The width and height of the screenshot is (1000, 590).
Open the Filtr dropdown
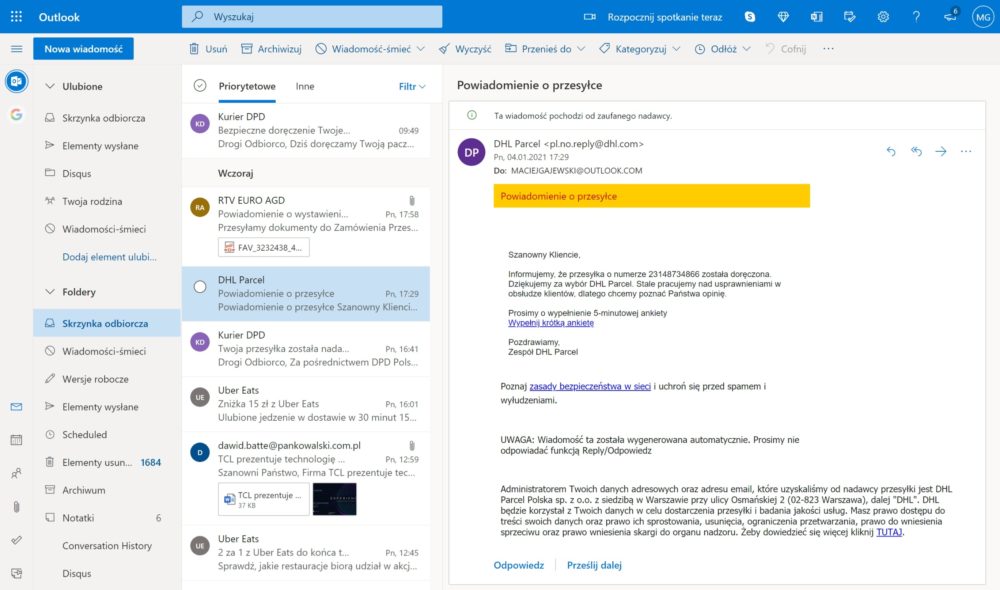tap(412, 86)
